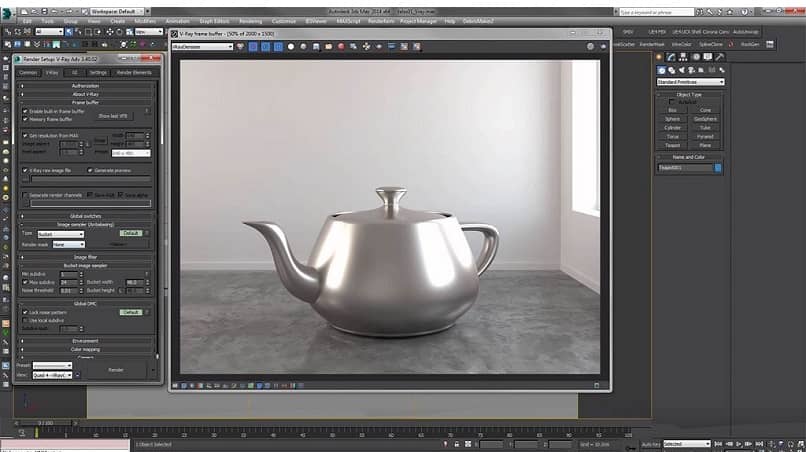The height and width of the screenshot is (452, 806).
Task: Toggle Memory frame buffer checkbox
Action: pyautogui.click(x=25, y=119)
